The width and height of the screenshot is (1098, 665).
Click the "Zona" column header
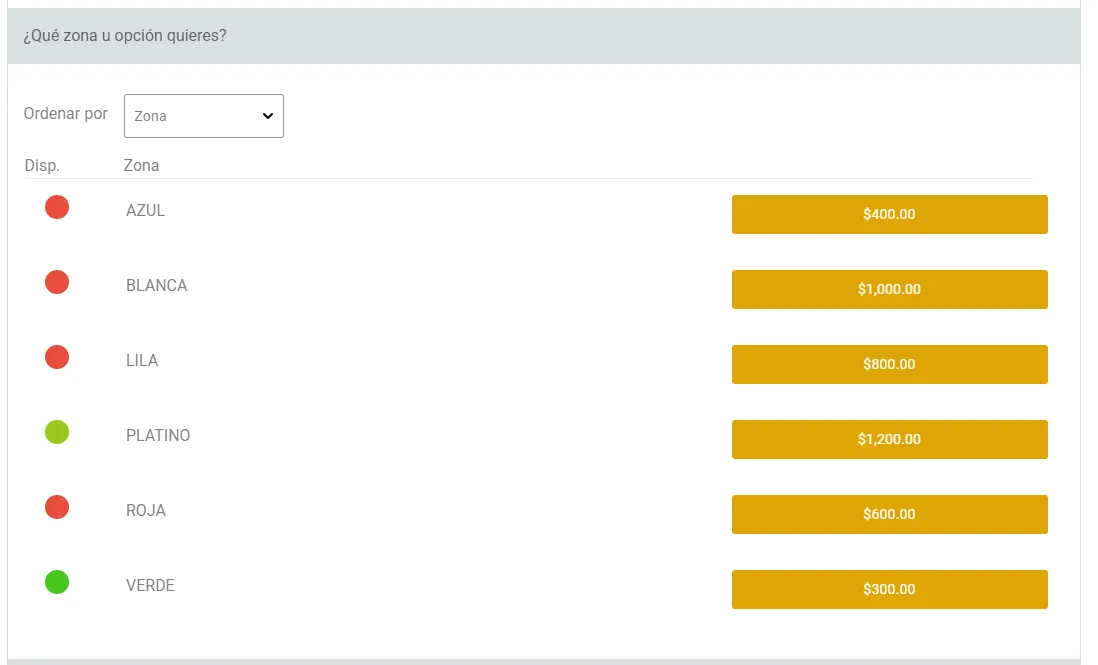[141, 165]
